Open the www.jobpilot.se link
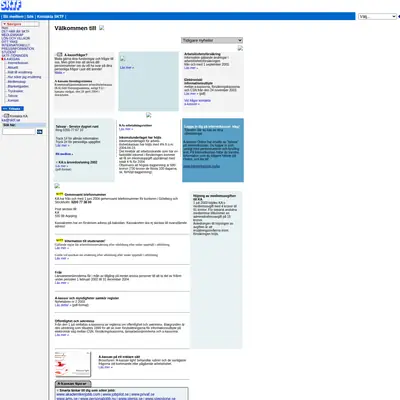This screenshot has height=400, width=400. pos(115,394)
